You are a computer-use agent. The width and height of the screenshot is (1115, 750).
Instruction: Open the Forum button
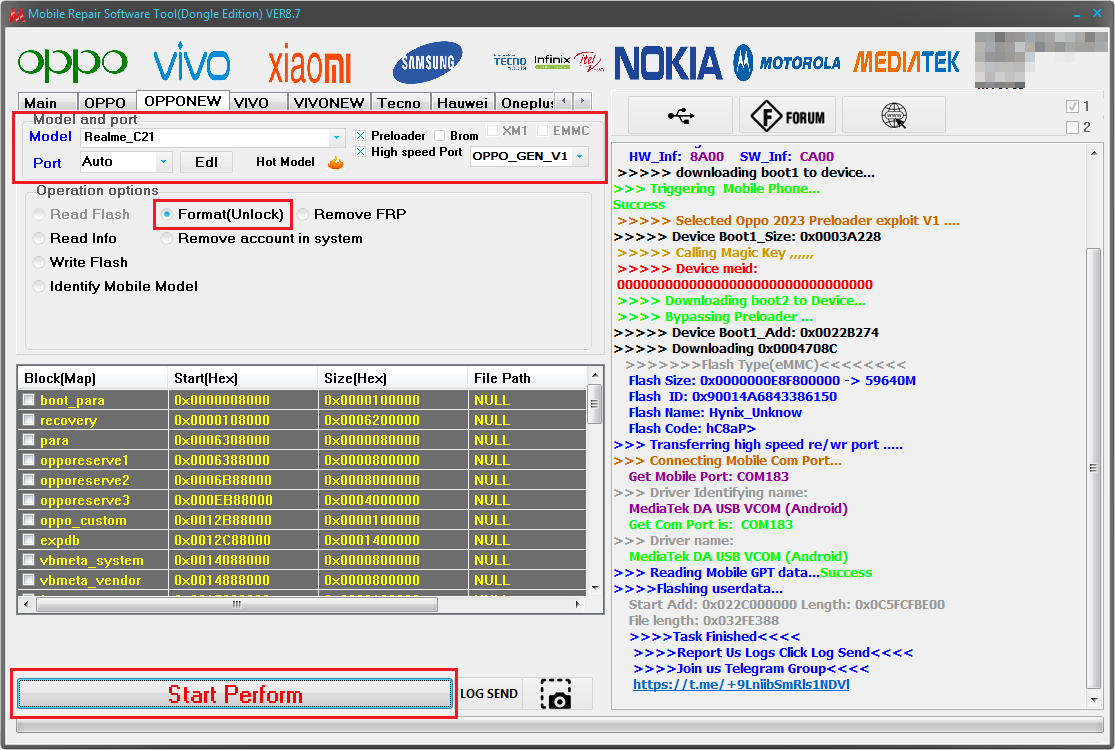pos(788,115)
